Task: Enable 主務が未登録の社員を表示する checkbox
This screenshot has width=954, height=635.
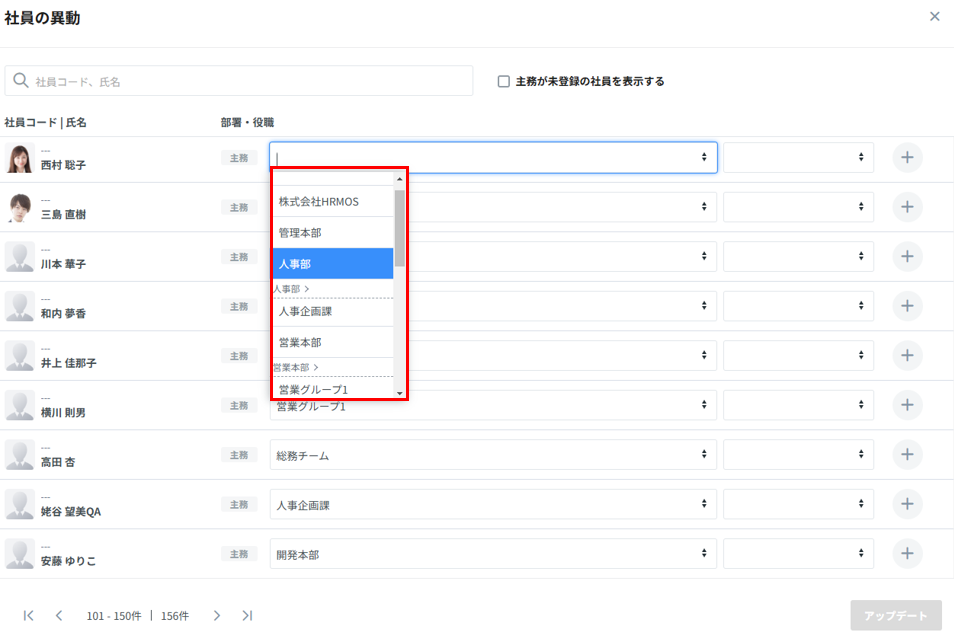Action: (x=504, y=82)
